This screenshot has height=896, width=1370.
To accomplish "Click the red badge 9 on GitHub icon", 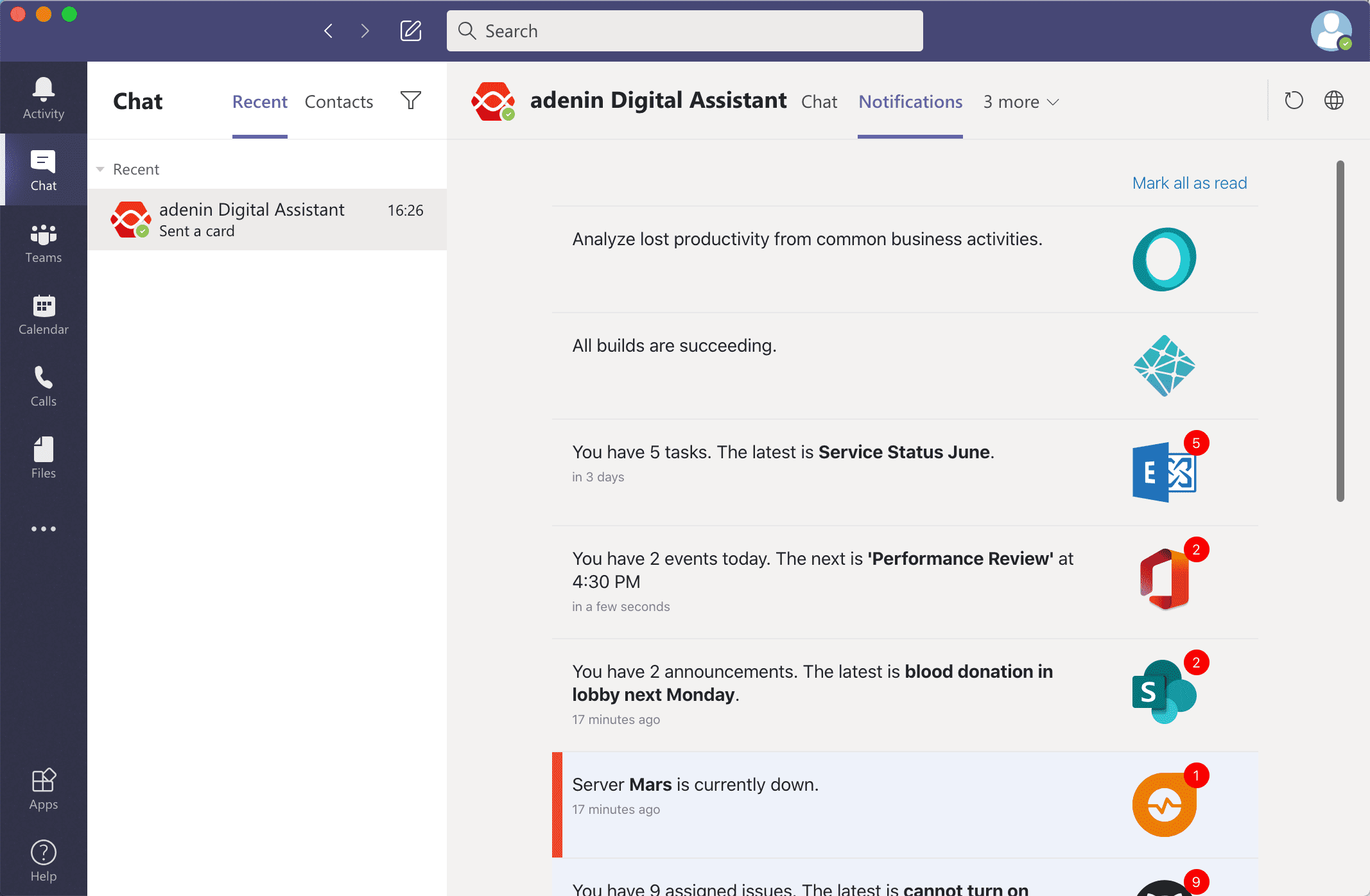I will click(1196, 882).
